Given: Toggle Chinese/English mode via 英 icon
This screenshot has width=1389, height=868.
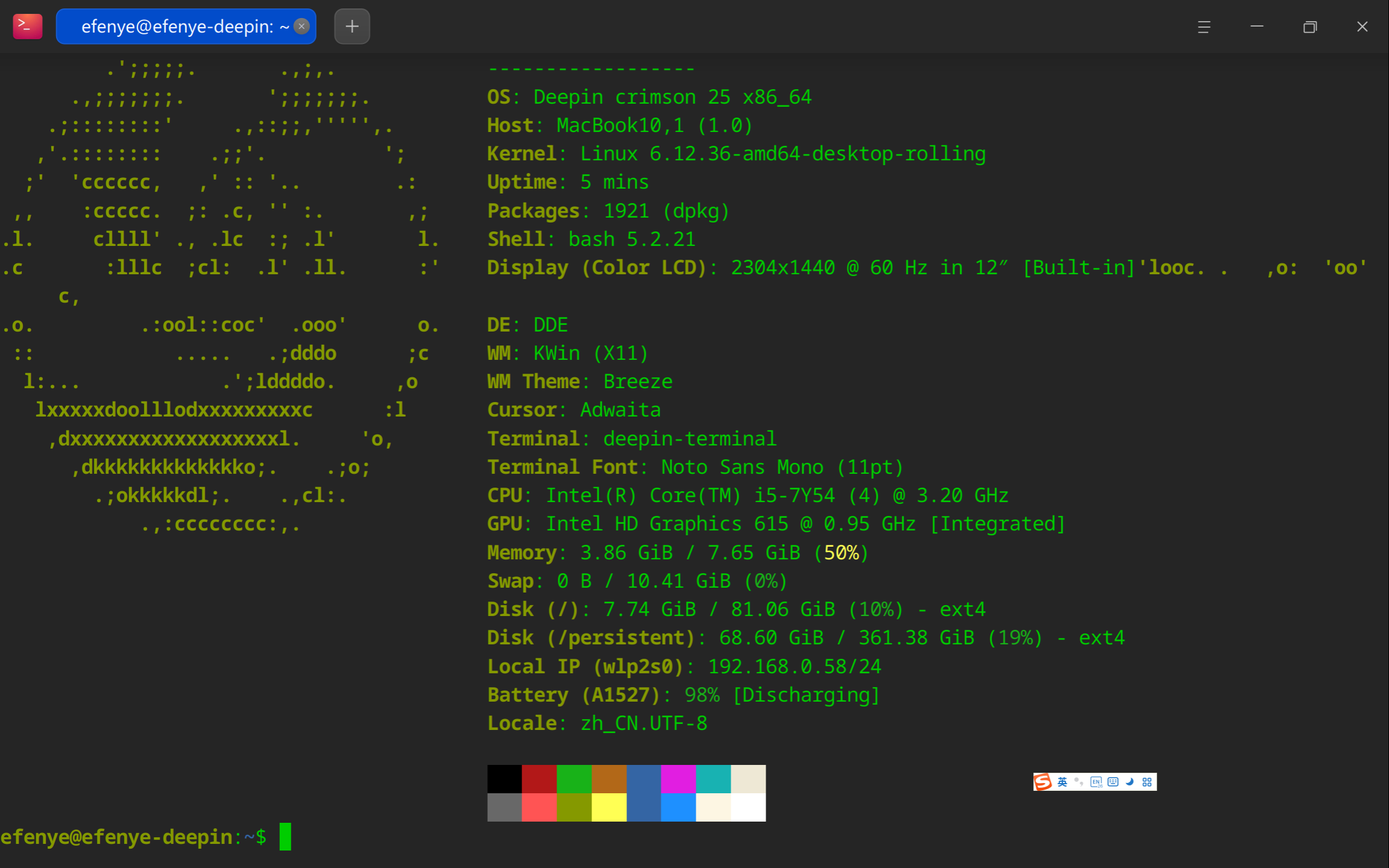Looking at the screenshot, I should [1062, 782].
